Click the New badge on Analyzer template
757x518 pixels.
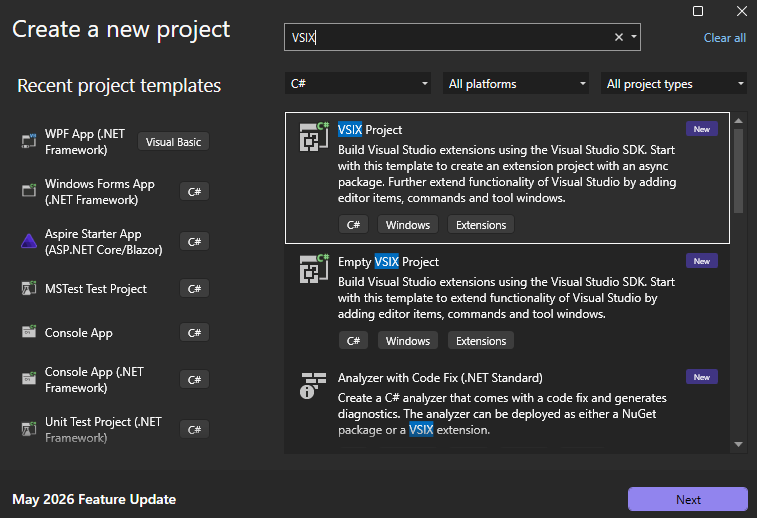coord(701,377)
